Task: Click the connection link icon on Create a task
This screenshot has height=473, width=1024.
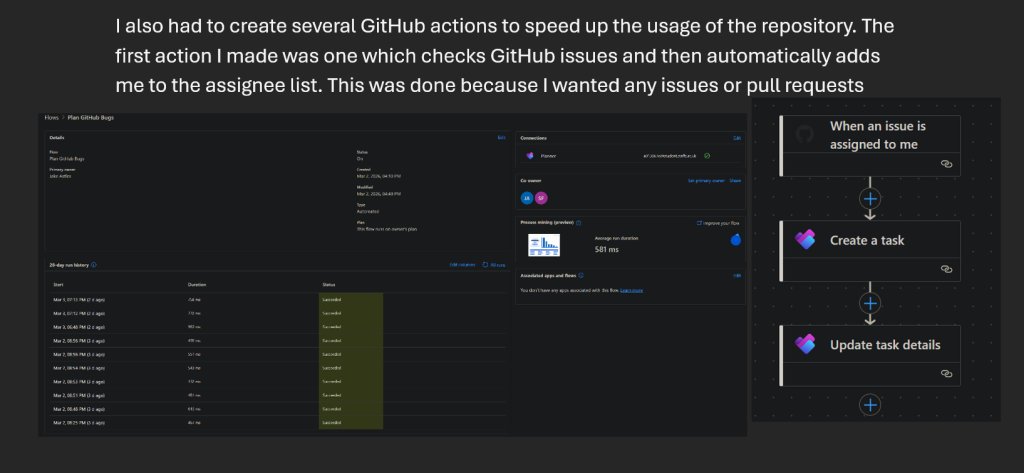Action: [946, 269]
